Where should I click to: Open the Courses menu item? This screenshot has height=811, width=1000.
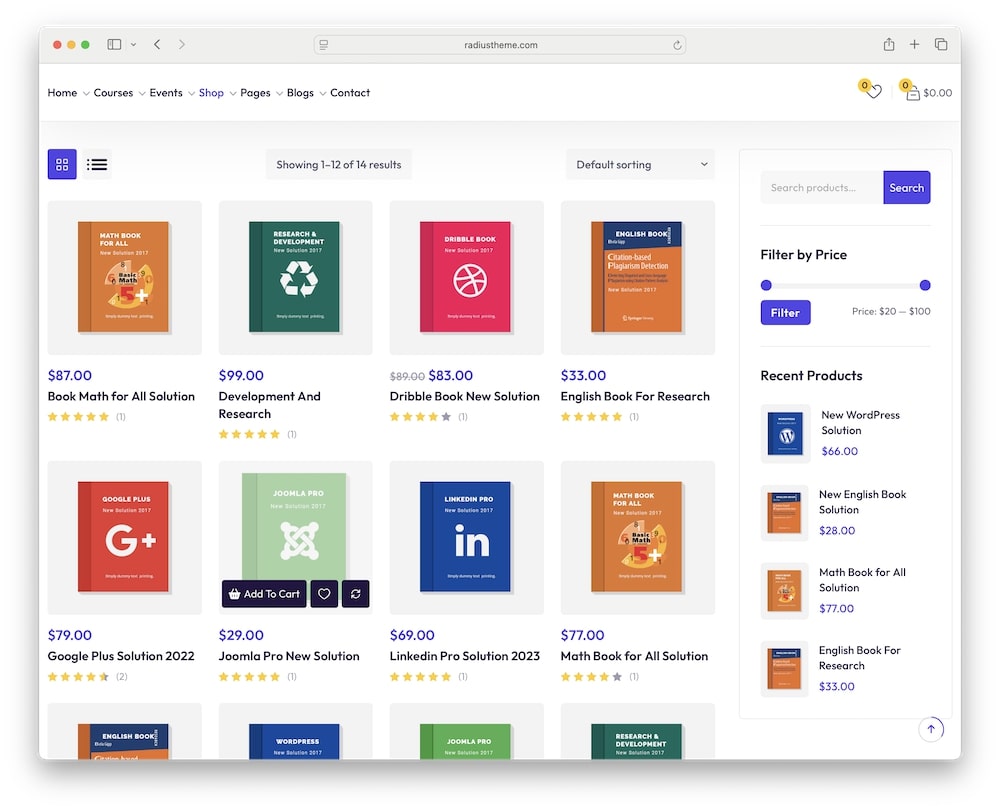coord(114,92)
